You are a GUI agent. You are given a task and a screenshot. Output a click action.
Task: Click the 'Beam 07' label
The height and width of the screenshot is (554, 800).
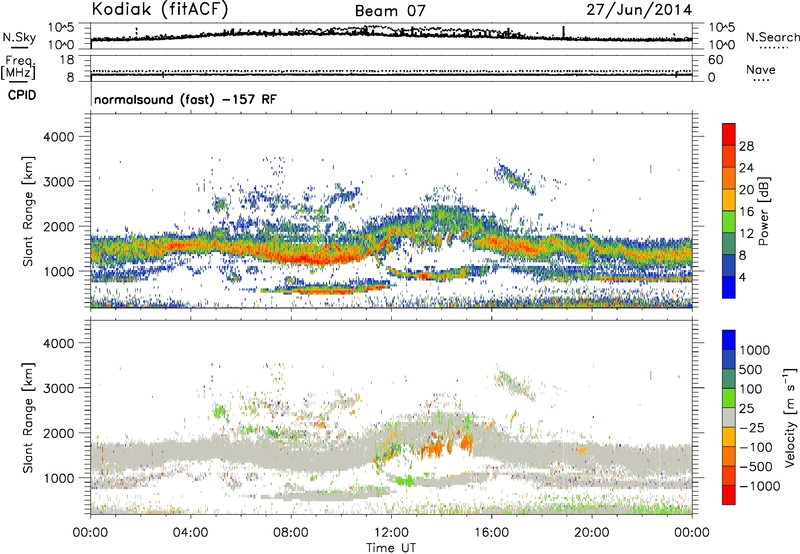coord(389,11)
